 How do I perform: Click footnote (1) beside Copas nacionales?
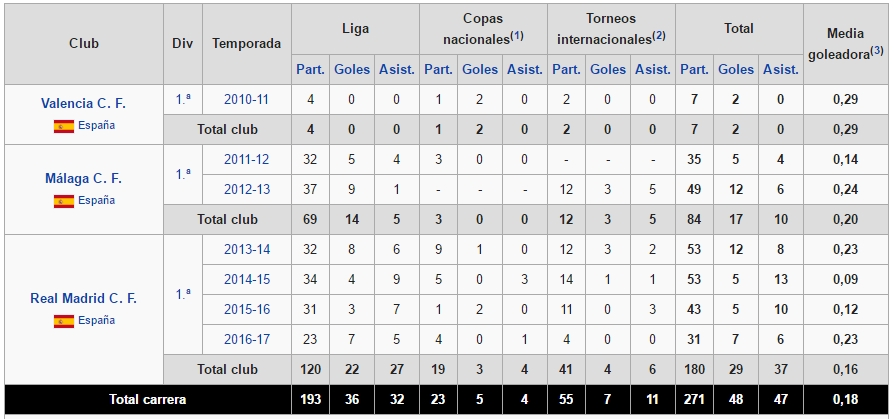(x=517, y=35)
